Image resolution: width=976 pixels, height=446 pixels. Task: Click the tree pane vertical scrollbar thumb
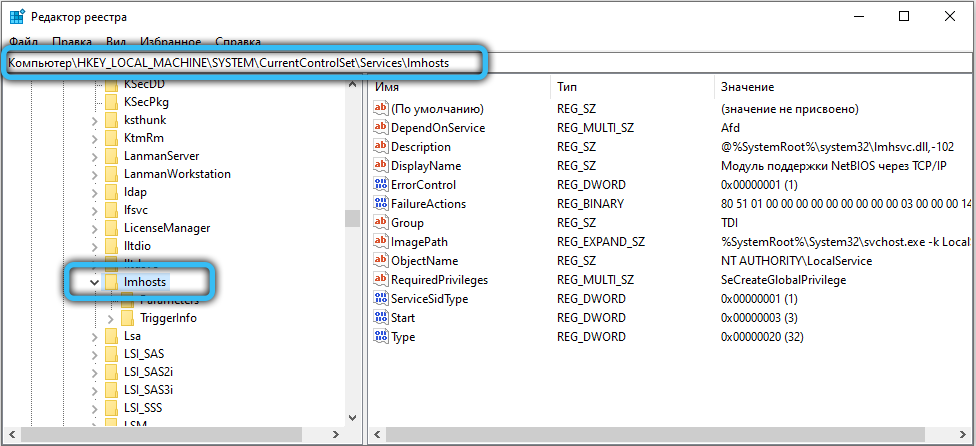coord(351,218)
